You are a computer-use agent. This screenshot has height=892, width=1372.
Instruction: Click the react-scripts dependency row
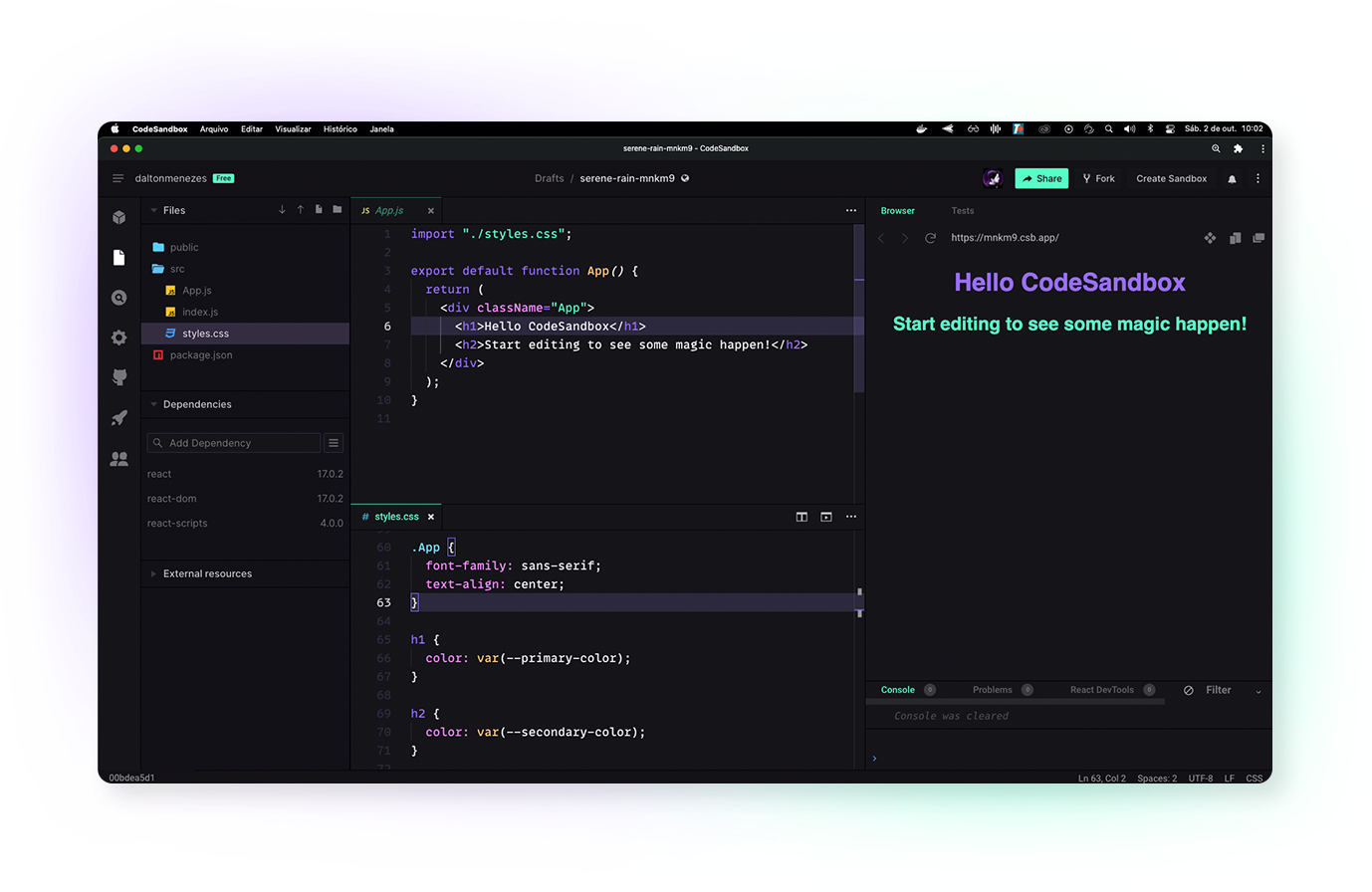point(245,523)
